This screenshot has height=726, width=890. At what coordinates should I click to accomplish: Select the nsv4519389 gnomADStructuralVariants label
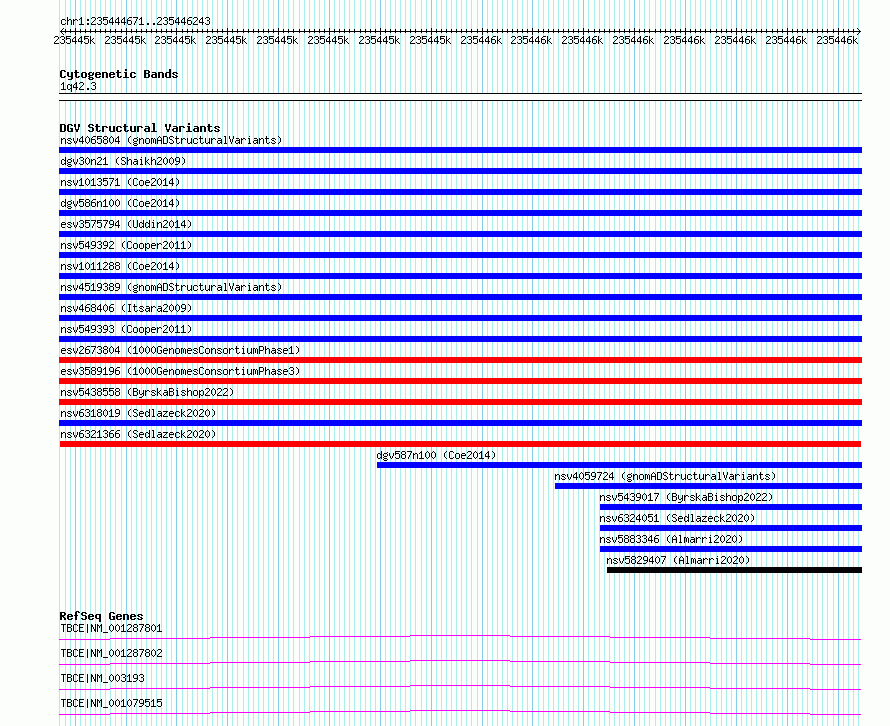point(171,287)
